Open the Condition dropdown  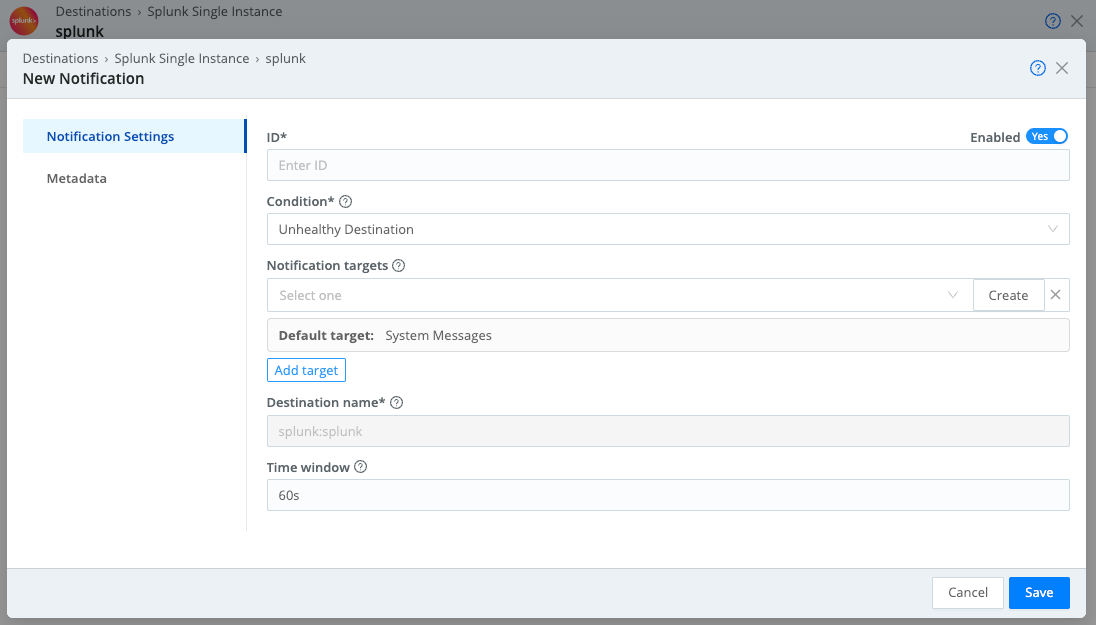point(1052,229)
